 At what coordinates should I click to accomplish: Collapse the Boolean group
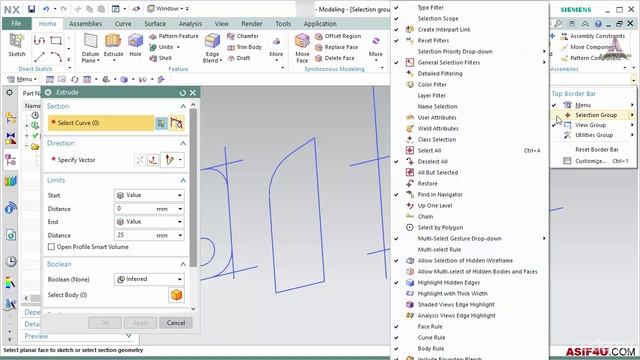(183, 264)
